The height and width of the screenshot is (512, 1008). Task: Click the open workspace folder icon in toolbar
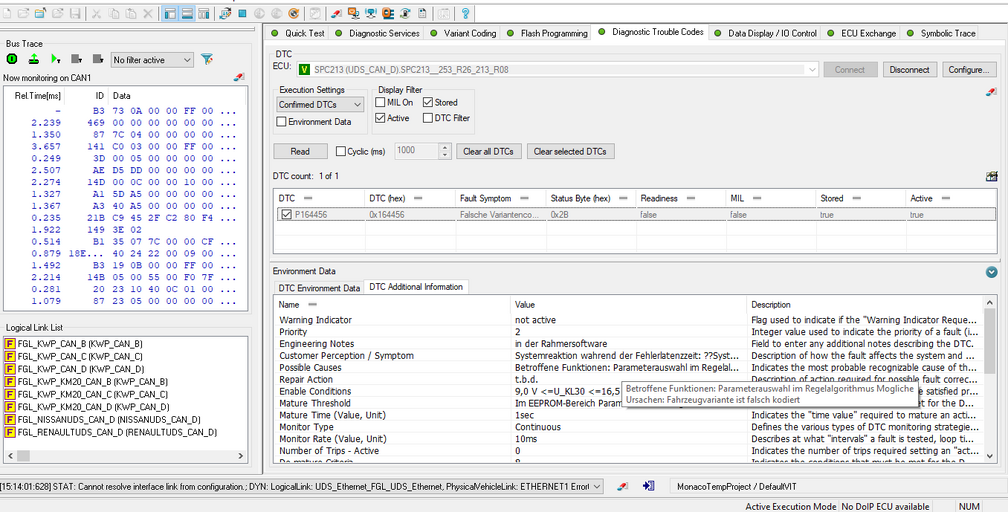coord(41,13)
